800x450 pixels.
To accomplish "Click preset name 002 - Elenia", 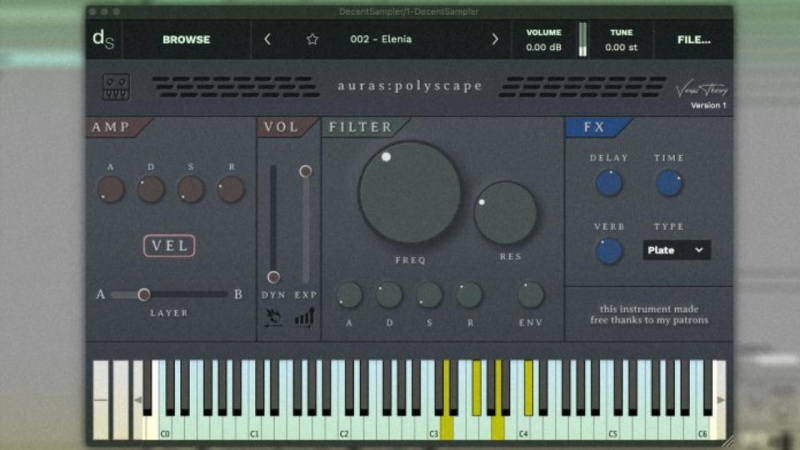I will pos(381,39).
